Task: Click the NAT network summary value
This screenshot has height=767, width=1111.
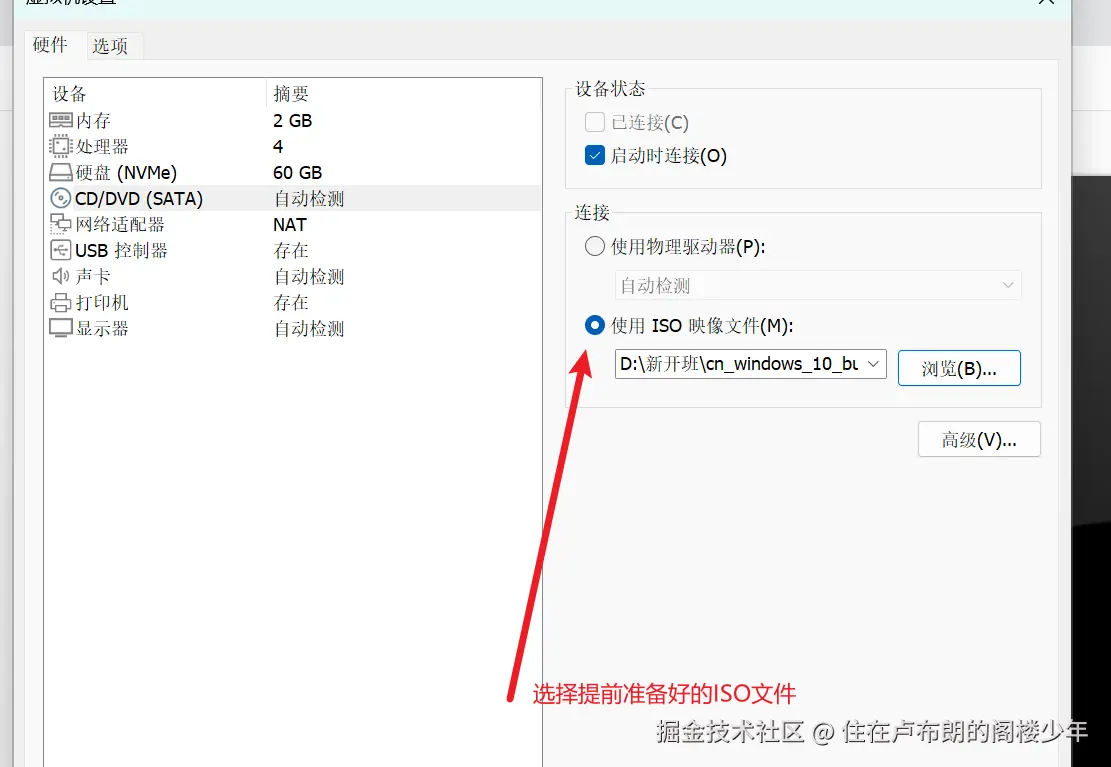Action: click(290, 225)
